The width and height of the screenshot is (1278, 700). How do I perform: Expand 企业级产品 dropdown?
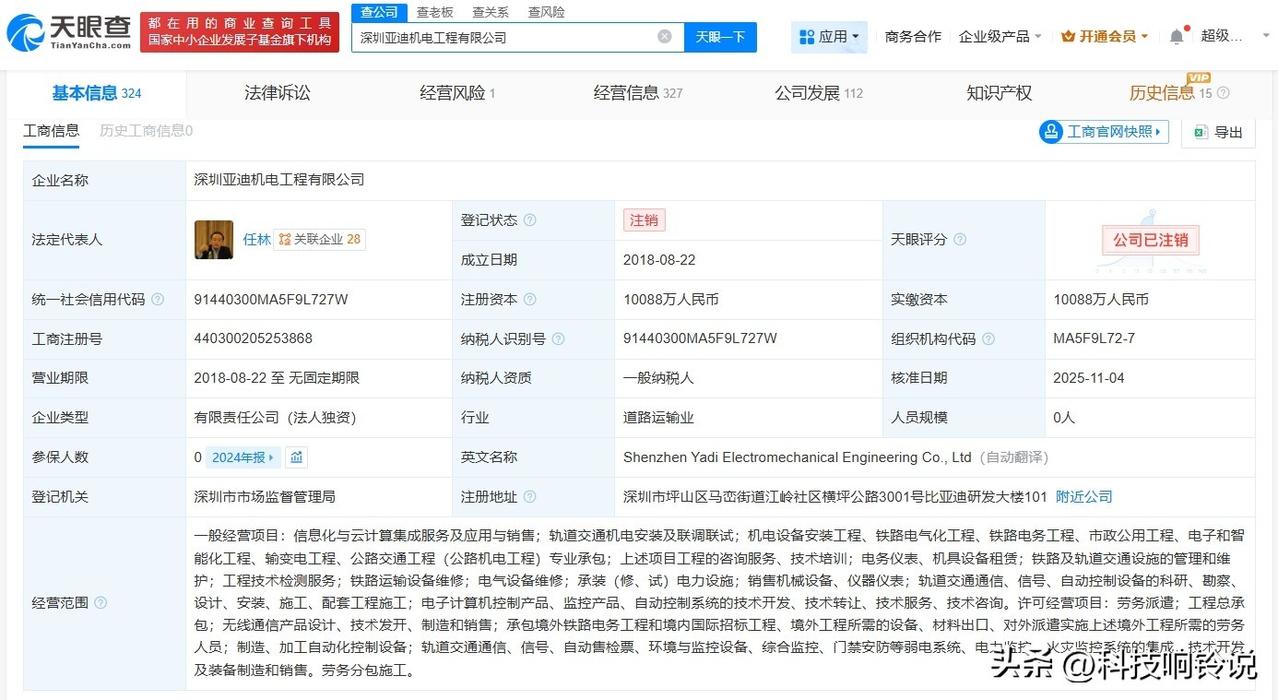[x=1000, y=36]
